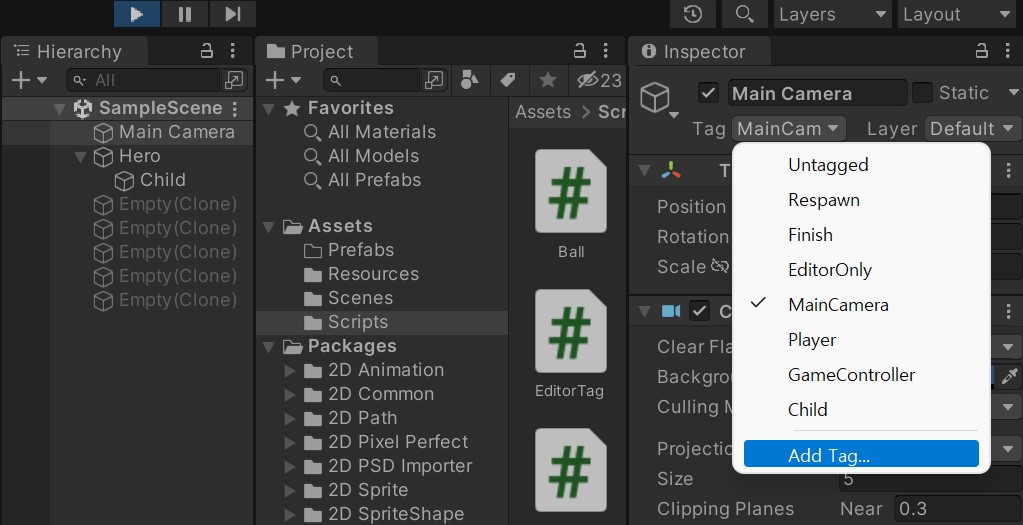The width and height of the screenshot is (1023, 525).
Task: Collapse the Favorites section arrow
Action: (x=268, y=108)
